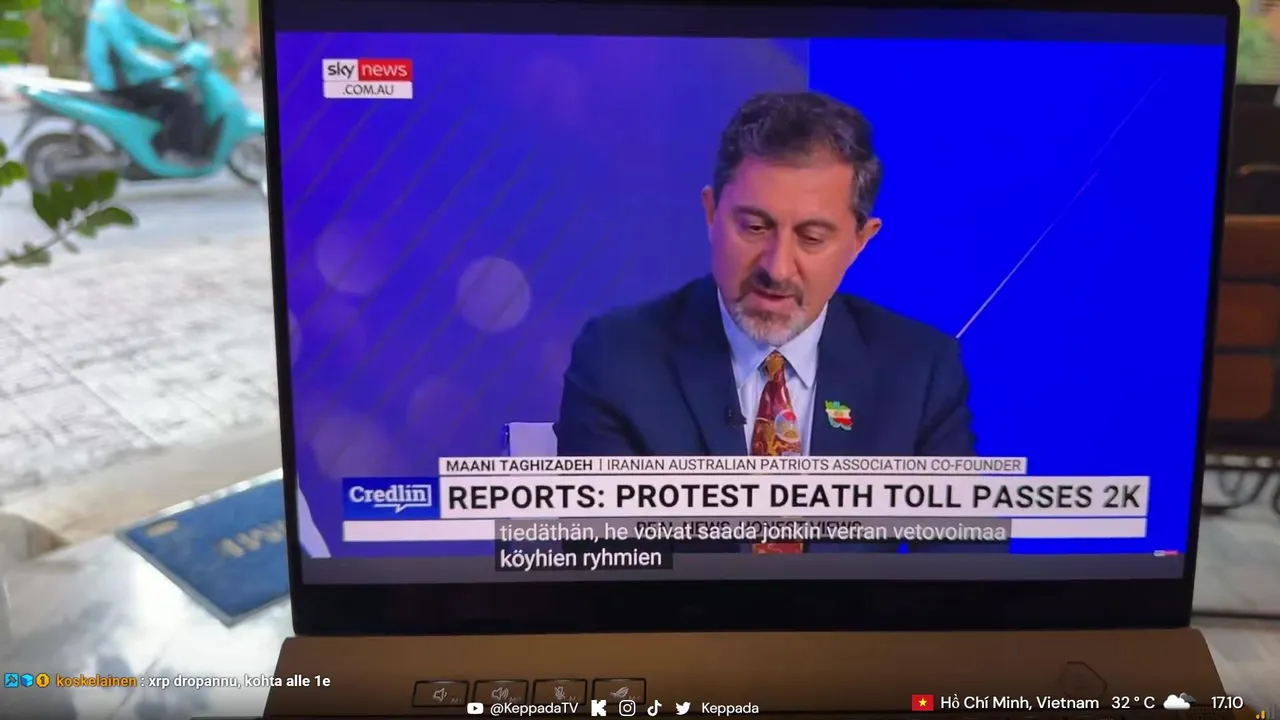Click the Instagram icon in overlay bar
This screenshot has width=1280, height=720.
coord(627,708)
